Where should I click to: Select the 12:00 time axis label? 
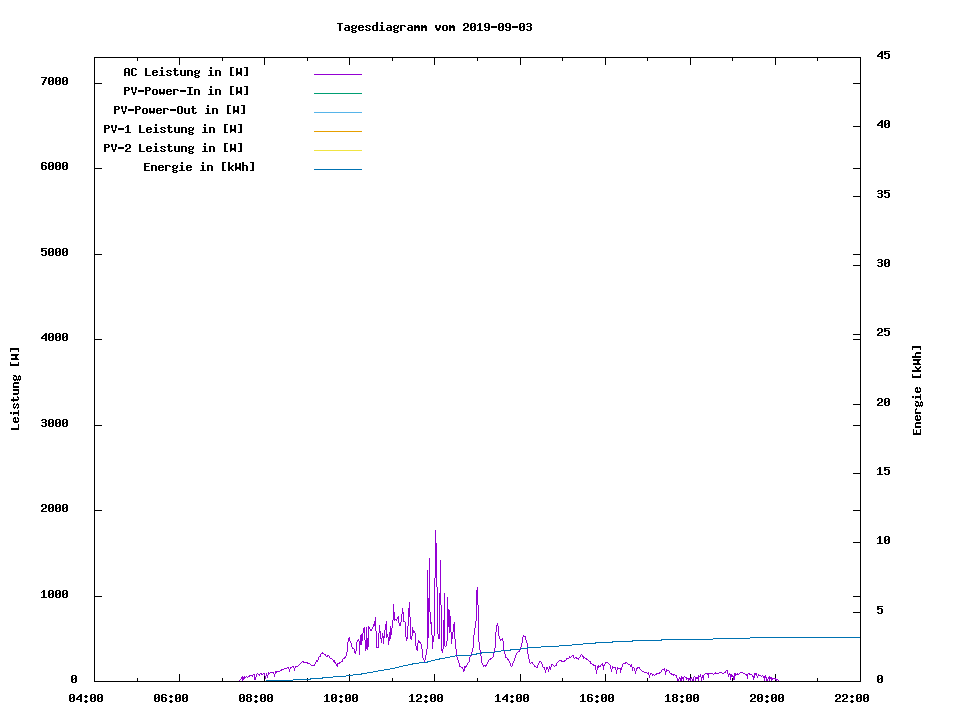coord(426,699)
